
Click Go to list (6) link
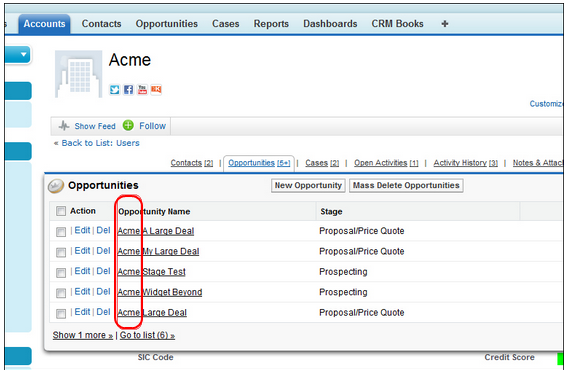pyautogui.click(x=147, y=335)
